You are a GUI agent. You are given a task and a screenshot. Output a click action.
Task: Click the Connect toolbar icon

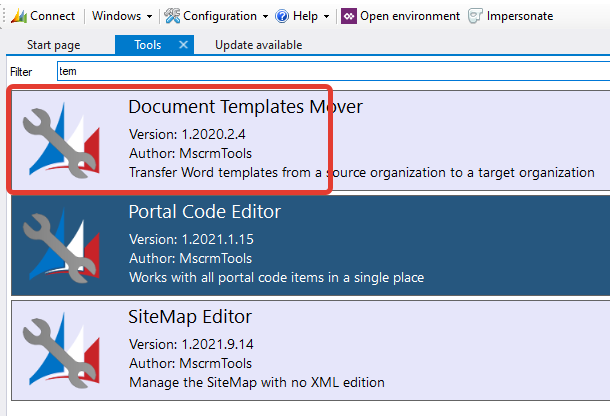[x=19, y=16]
